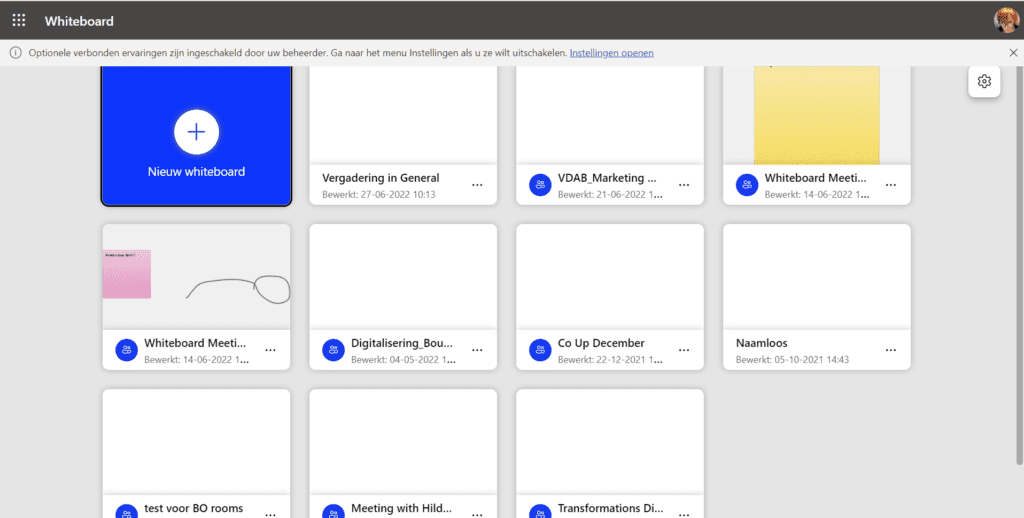Open the Transformations Di board thumbnail

(610, 442)
